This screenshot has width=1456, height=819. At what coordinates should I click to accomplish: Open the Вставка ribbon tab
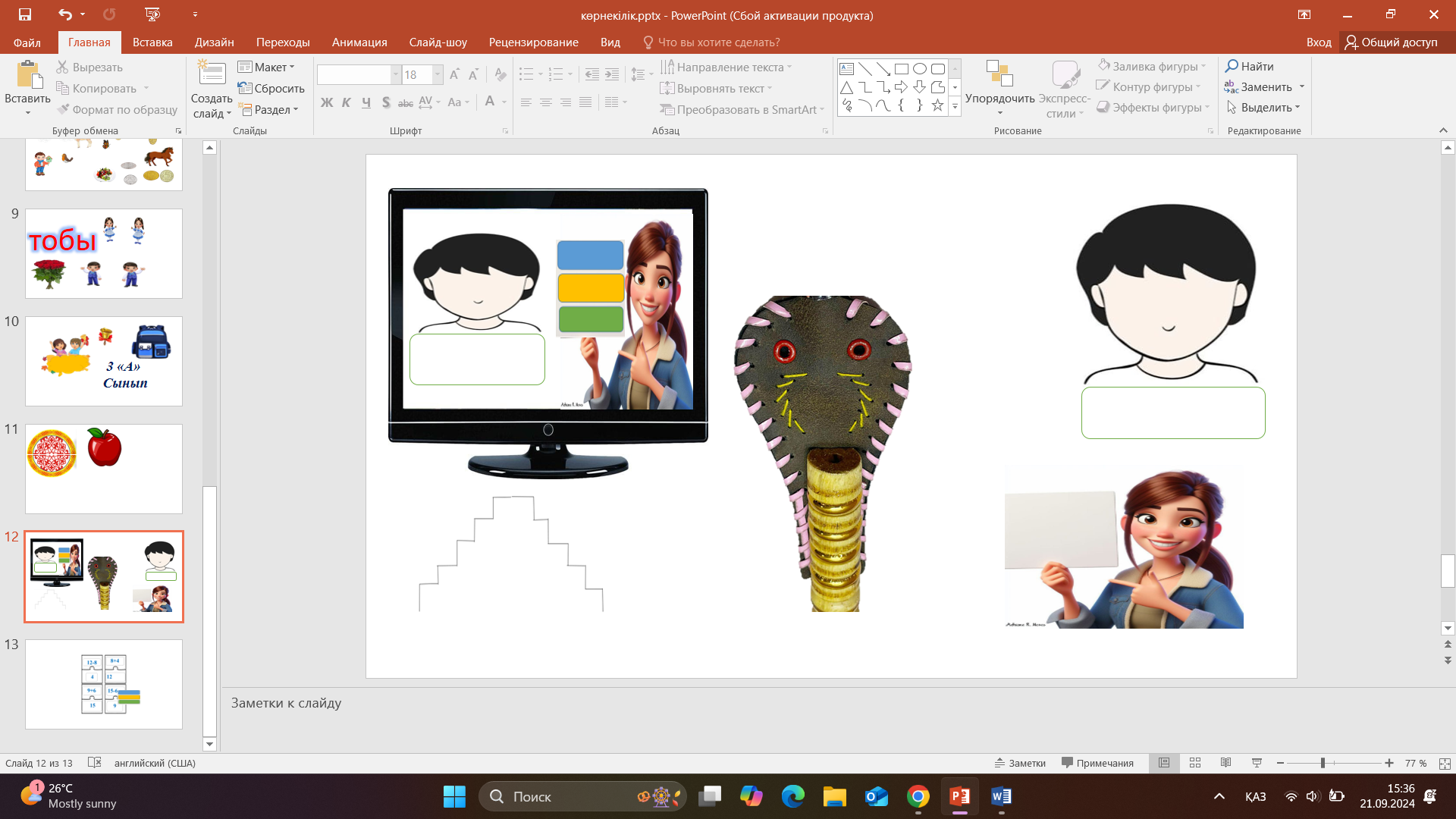152,42
